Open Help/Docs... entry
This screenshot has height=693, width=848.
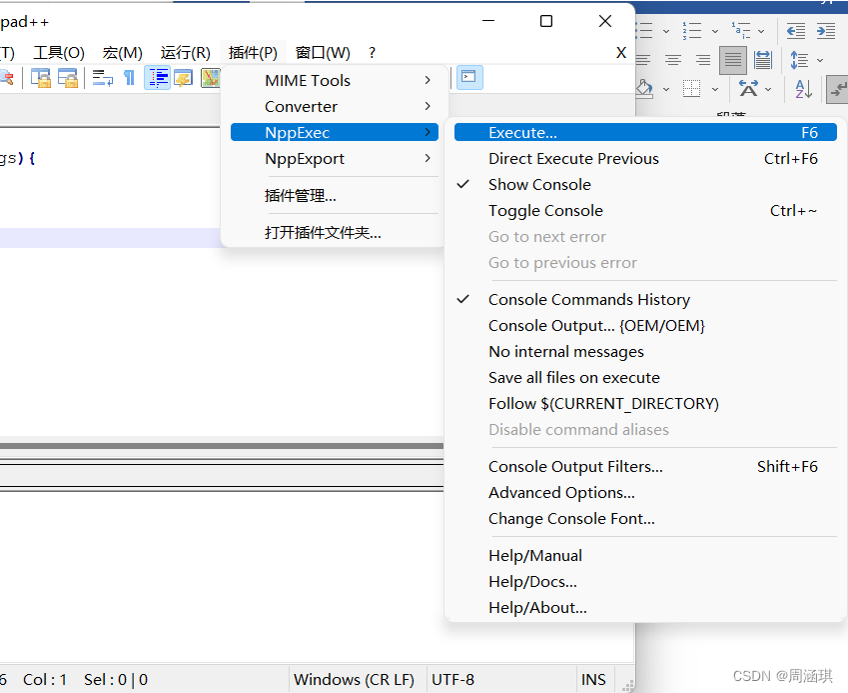(x=645, y=581)
